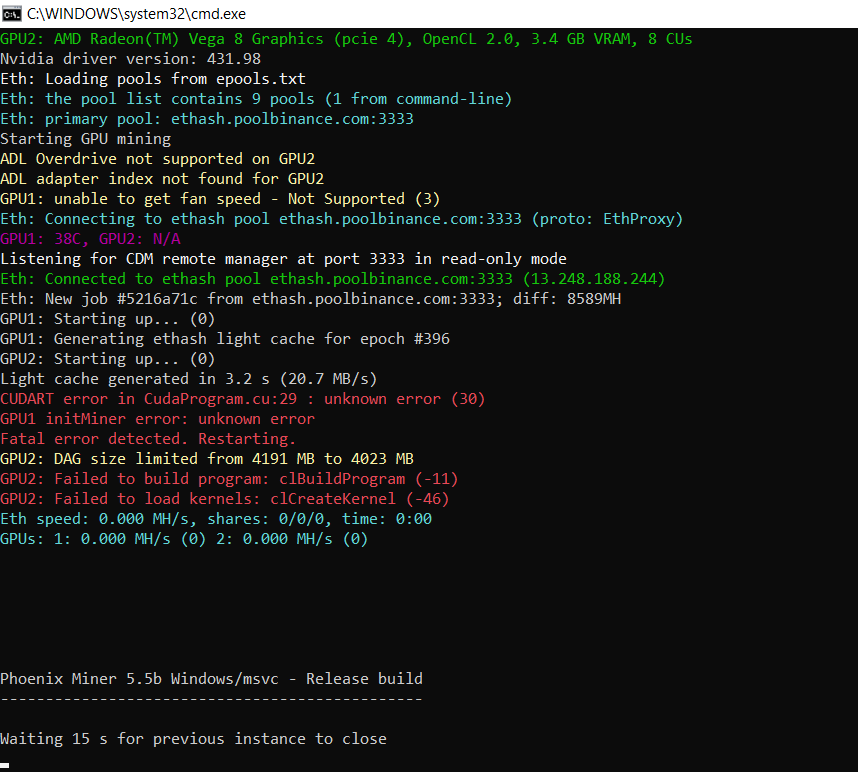
Task: Click 'ADL adapter index not found for GPU2'
Action: click(x=162, y=179)
